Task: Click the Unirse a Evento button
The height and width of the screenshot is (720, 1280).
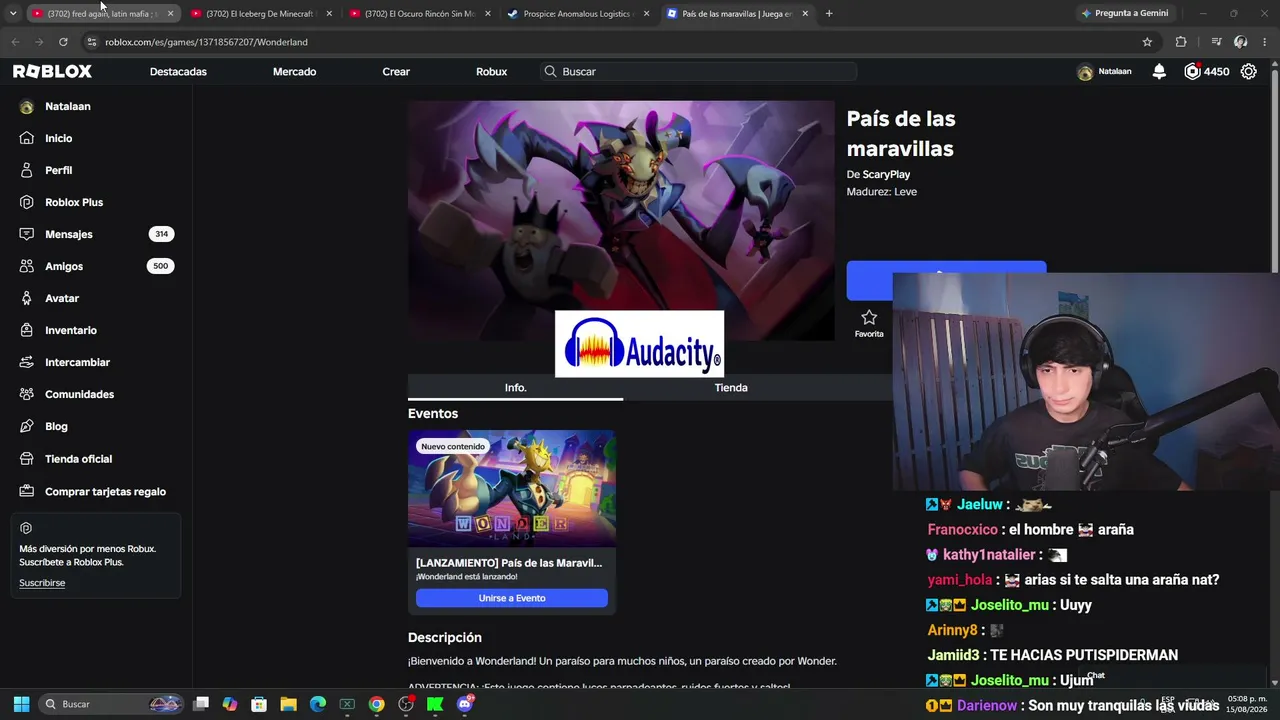Action: coord(512,598)
